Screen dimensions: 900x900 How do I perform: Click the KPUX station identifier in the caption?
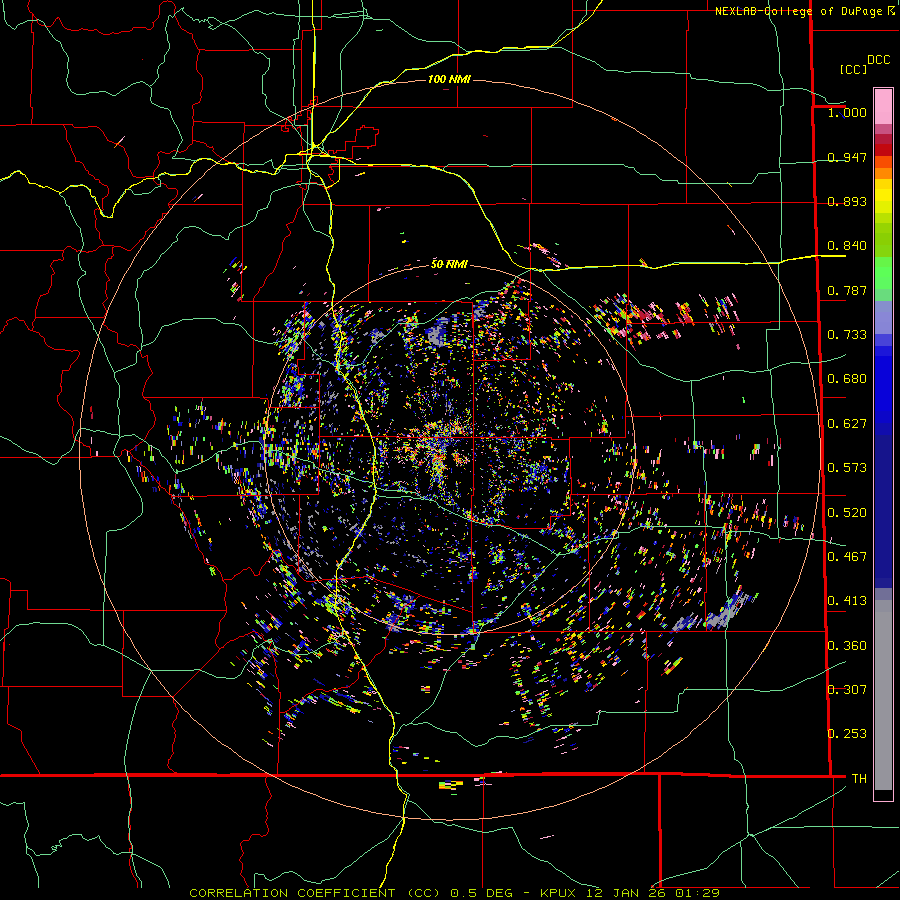[x=560, y=893]
